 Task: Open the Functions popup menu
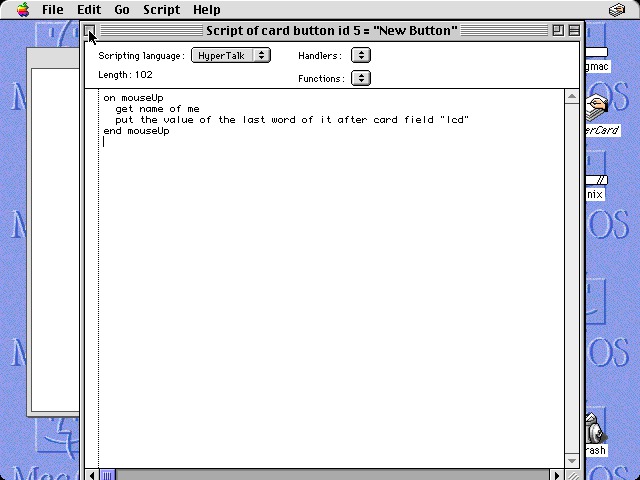(x=361, y=78)
